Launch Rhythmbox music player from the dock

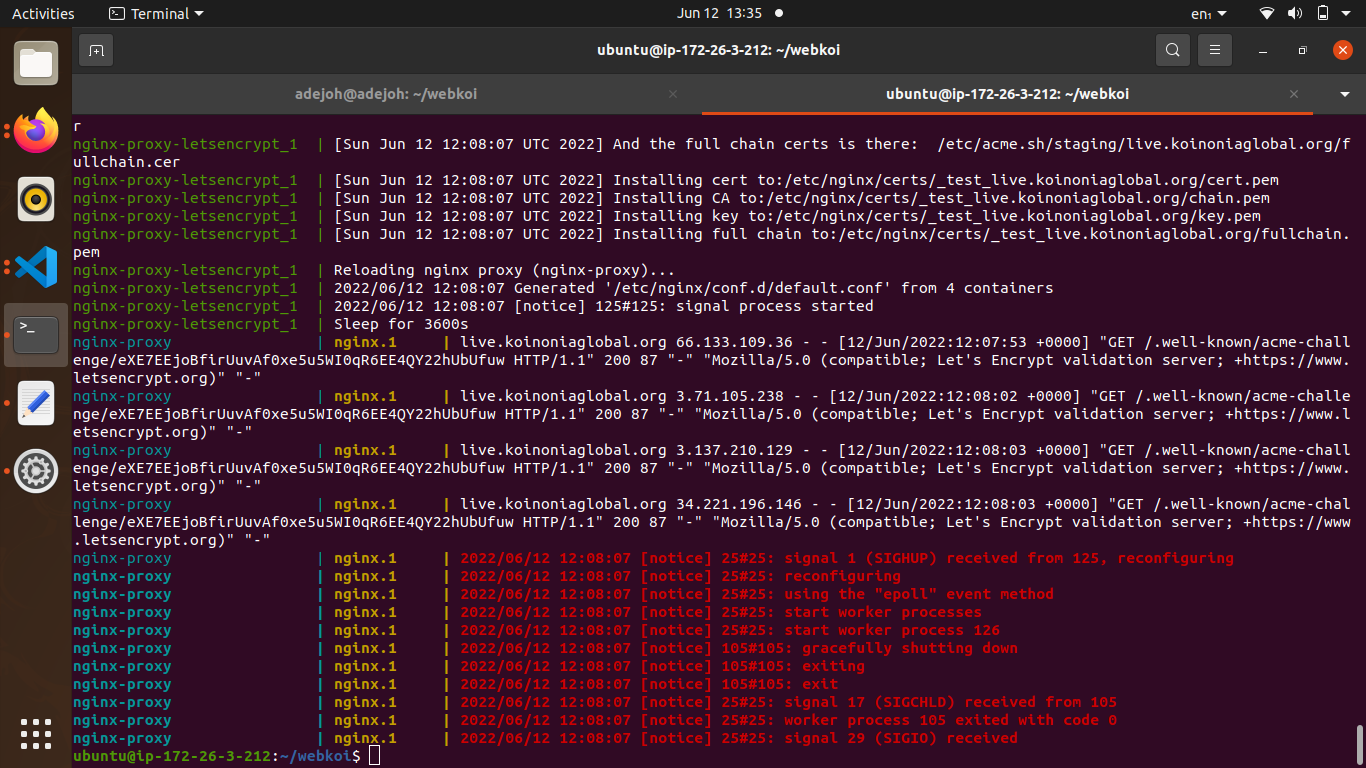[x=36, y=199]
